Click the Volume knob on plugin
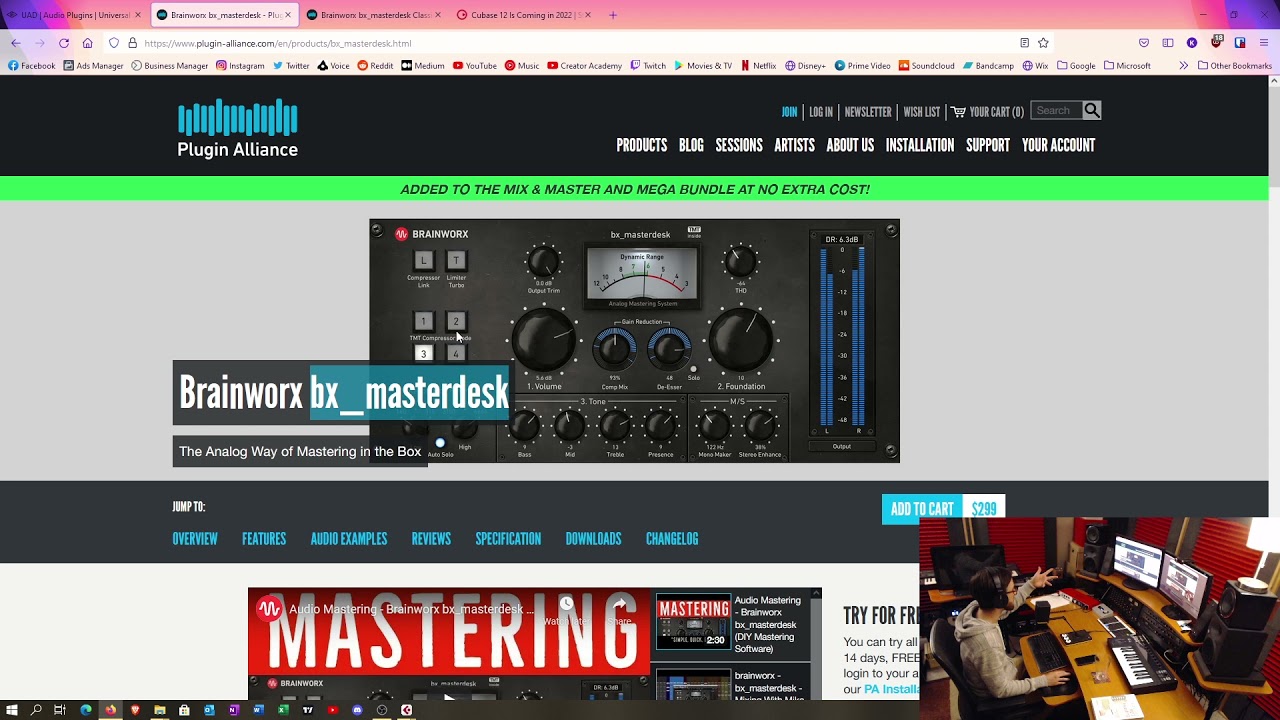This screenshot has height=720, width=1280. click(x=544, y=340)
